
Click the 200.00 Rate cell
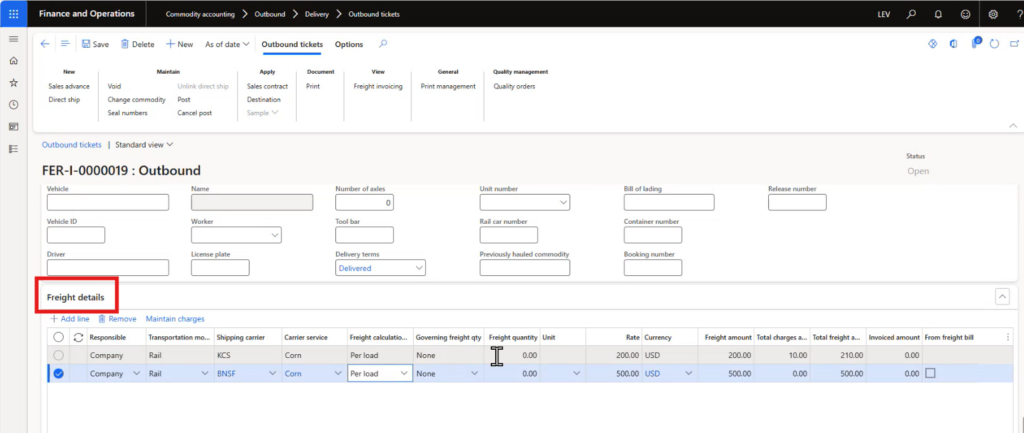[x=614, y=355]
